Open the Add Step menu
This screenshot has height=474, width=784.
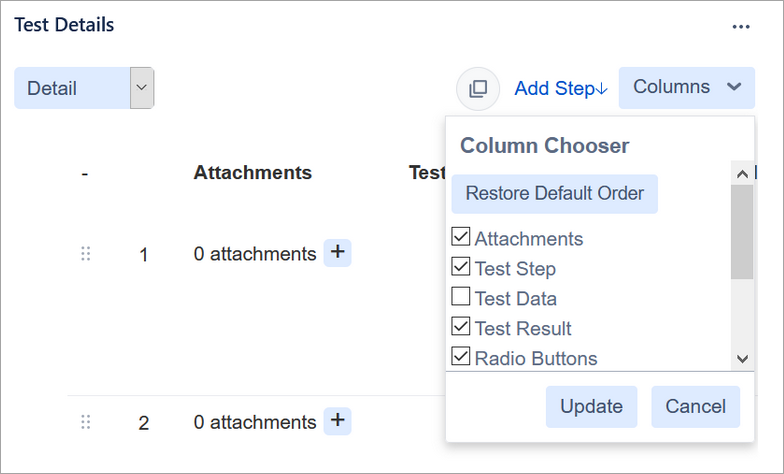point(561,89)
